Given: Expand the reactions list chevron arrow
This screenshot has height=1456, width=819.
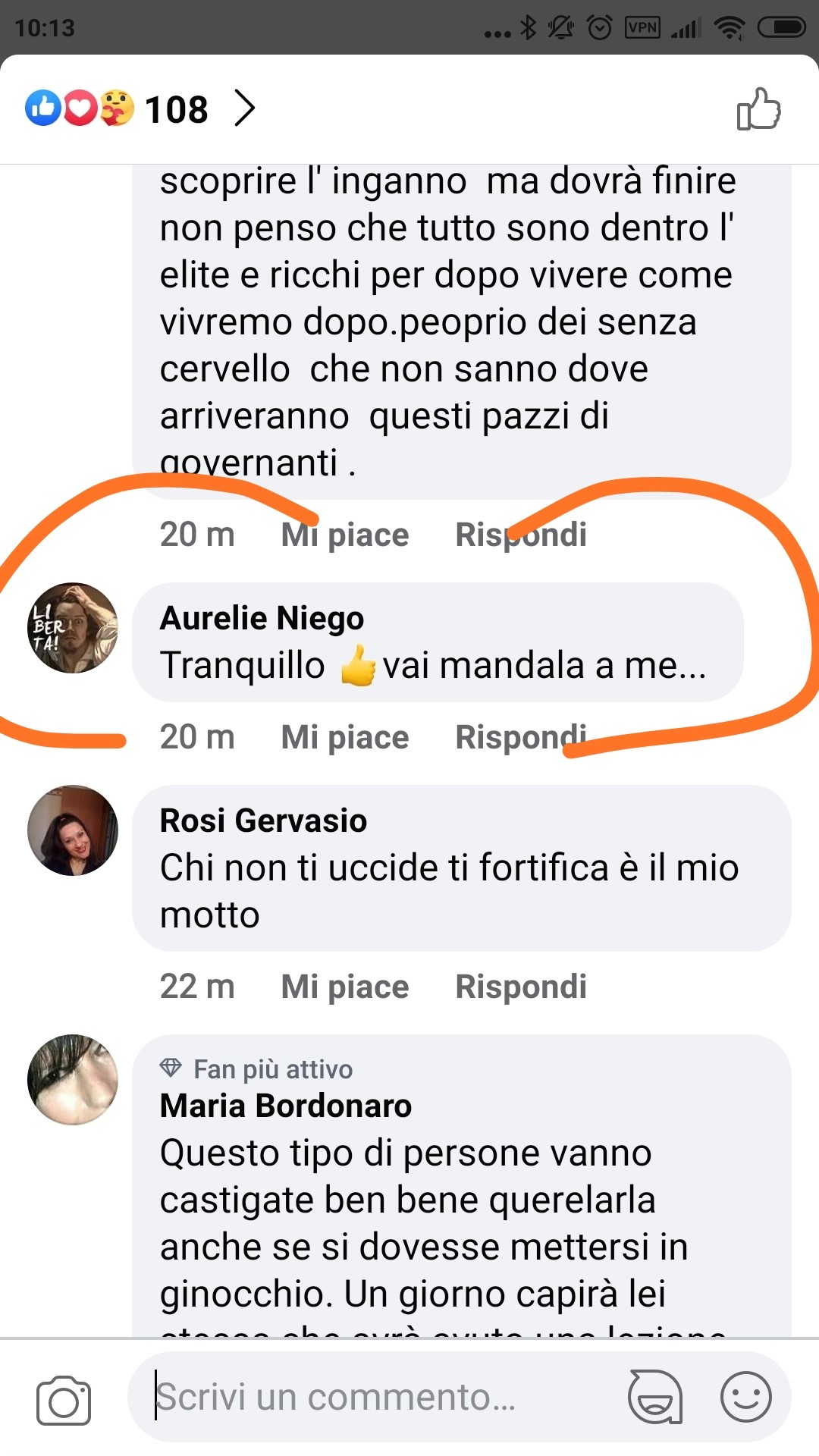Looking at the screenshot, I should (244, 108).
